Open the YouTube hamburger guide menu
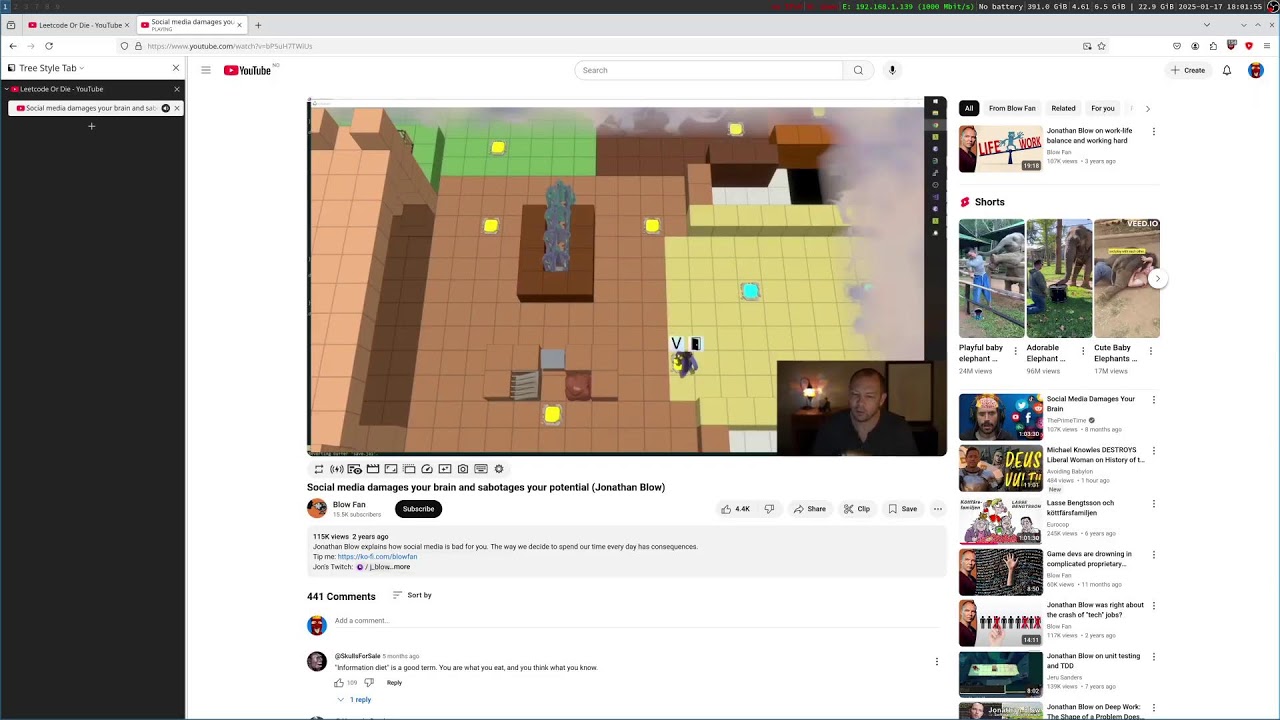 point(206,70)
